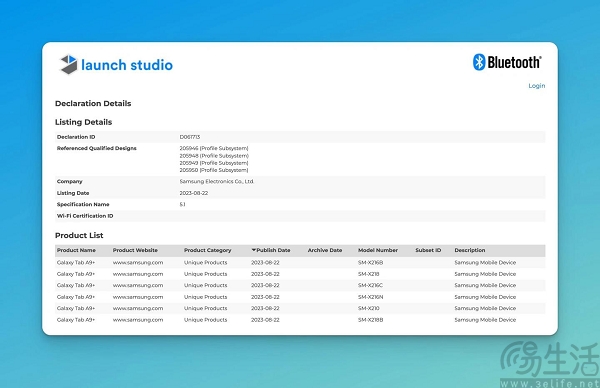This screenshot has width=600, height=388.
Task: Click Galaxy Tab A9+ in SM-X218B row
Action: [76, 320]
